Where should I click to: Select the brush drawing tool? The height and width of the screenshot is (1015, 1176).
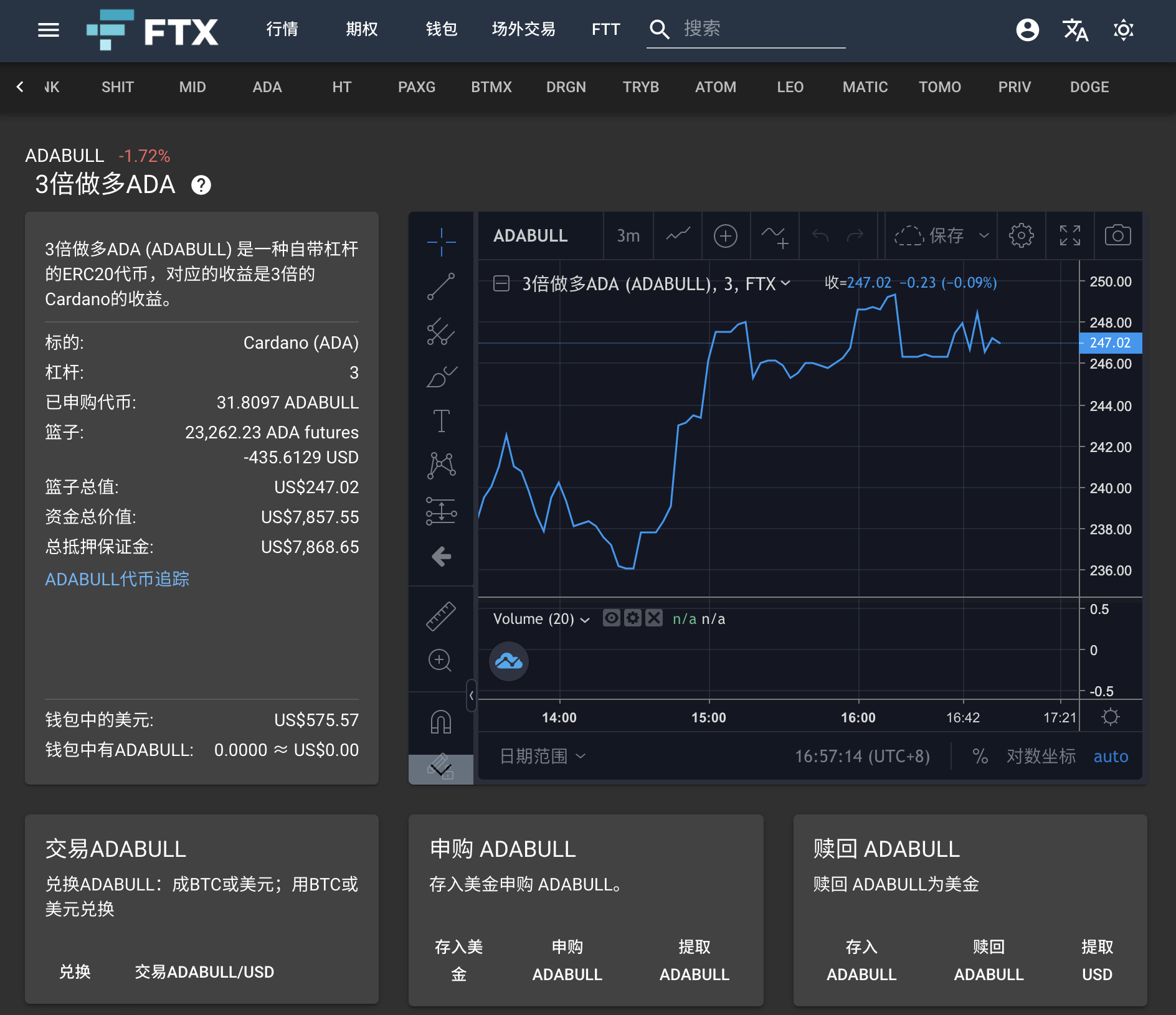click(441, 376)
